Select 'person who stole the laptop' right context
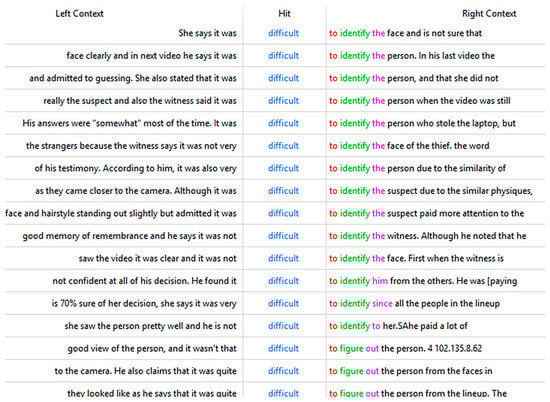This screenshot has height=402, width=550. [x=444, y=123]
